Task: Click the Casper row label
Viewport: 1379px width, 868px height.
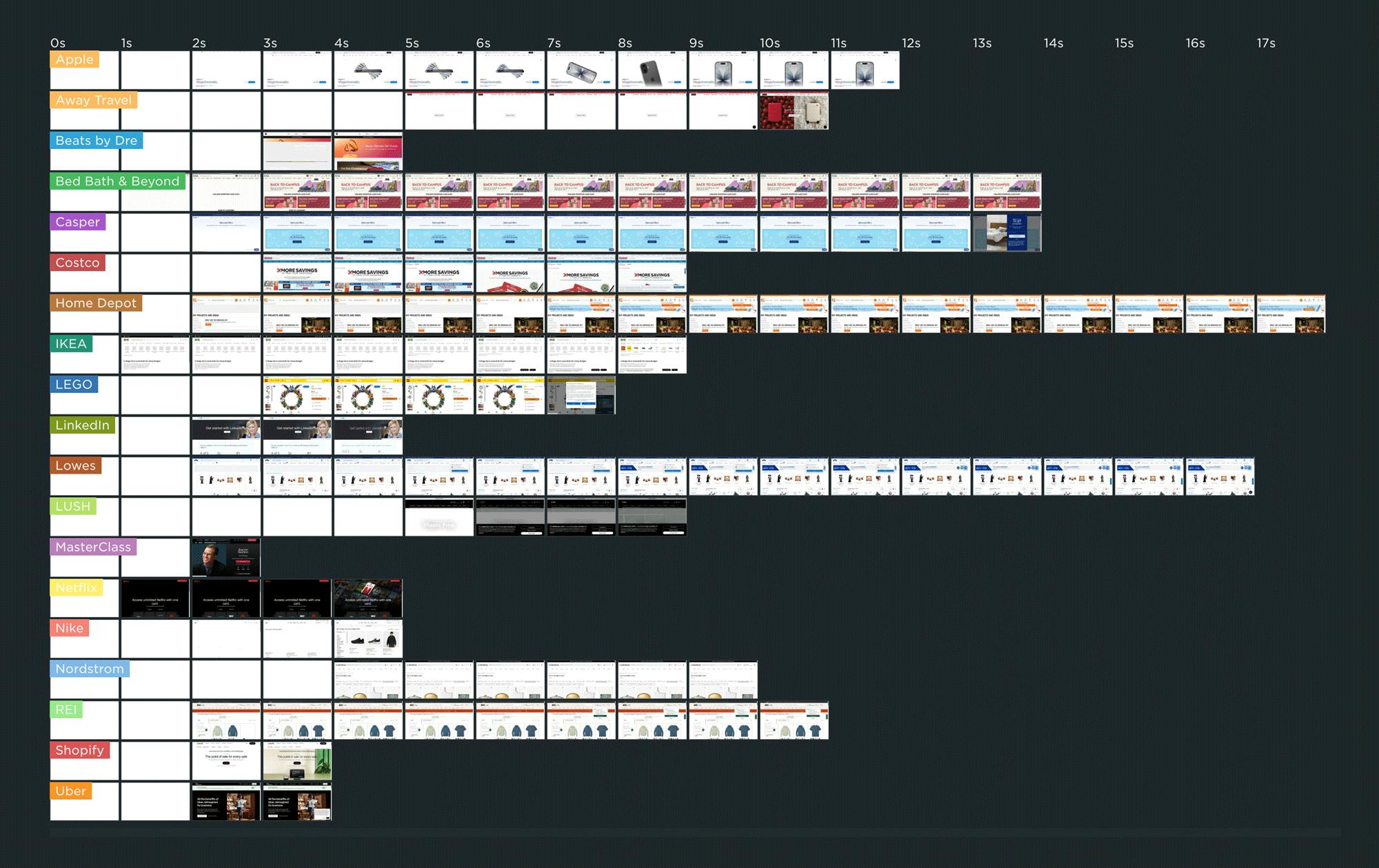Action: (77, 222)
